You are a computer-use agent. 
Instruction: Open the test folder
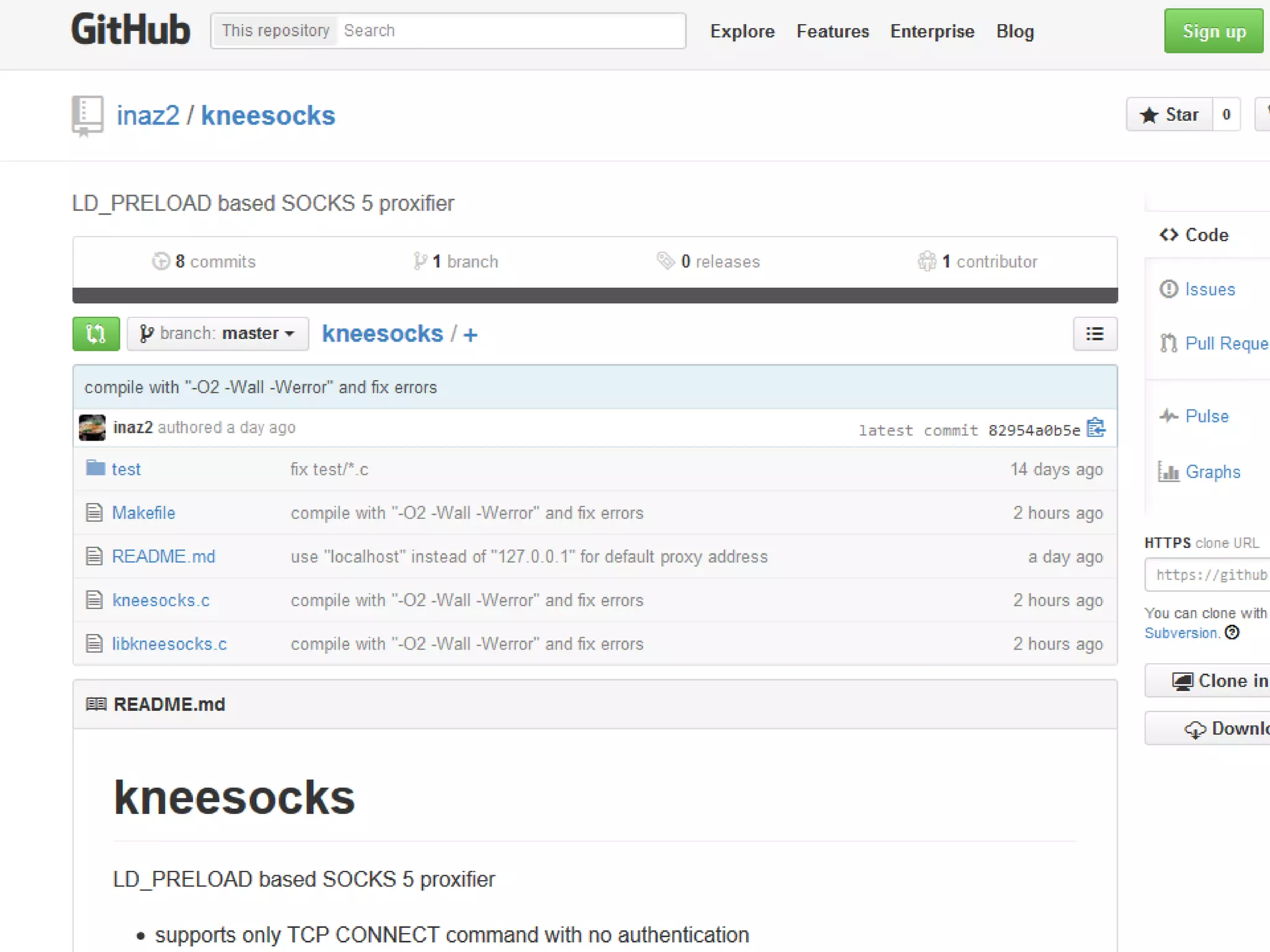click(x=126, y=469)
